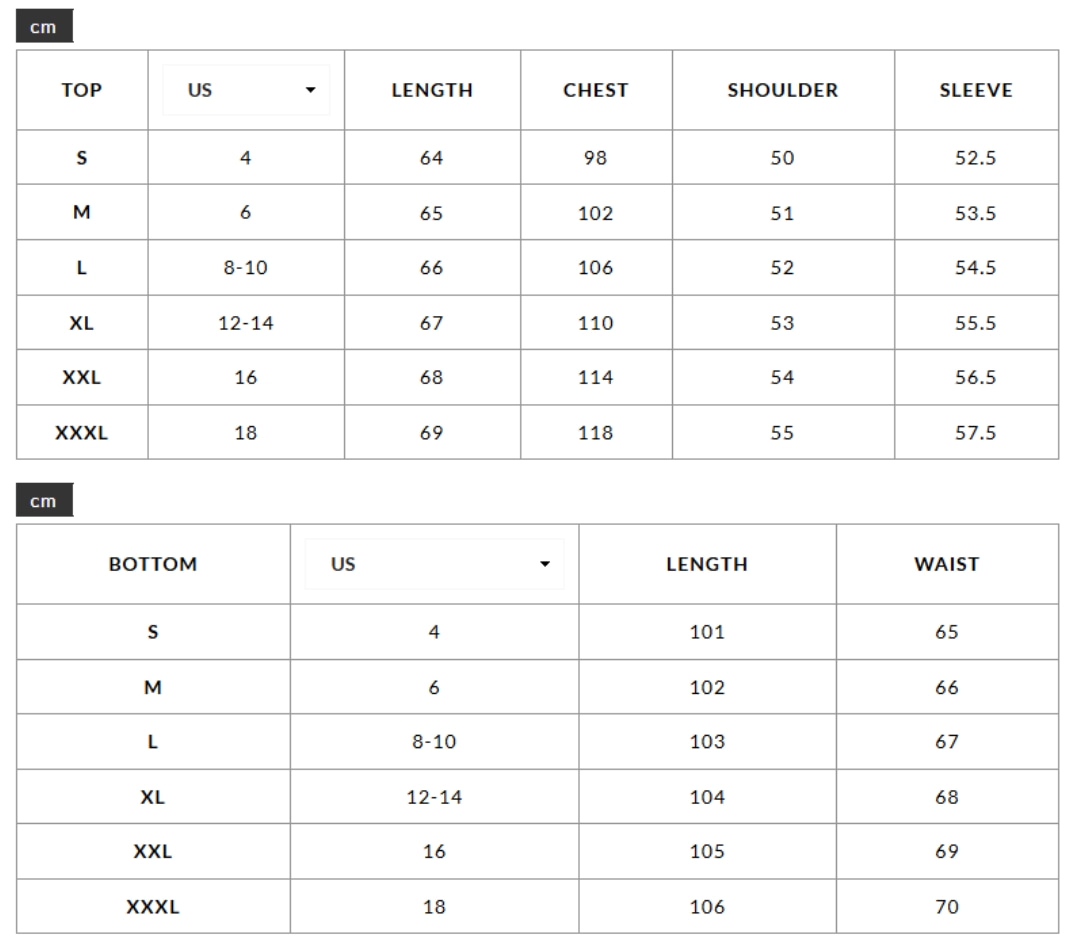This screenshot has height=950, width=1080.
Task: Expand the US size dropdown in BOTTOM table
Action: point(434,564)
